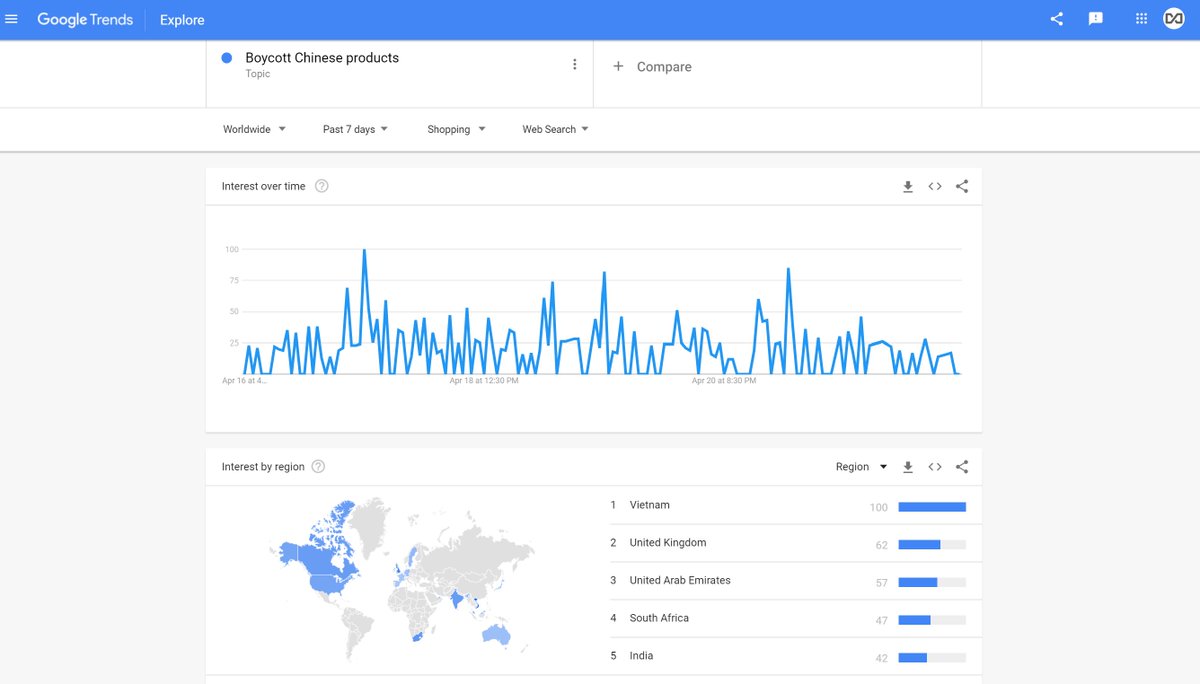Edit the Boycott Chinese products term
Image resolution: width=1200 pixels, height=684 pixels.
coord(322,58)
